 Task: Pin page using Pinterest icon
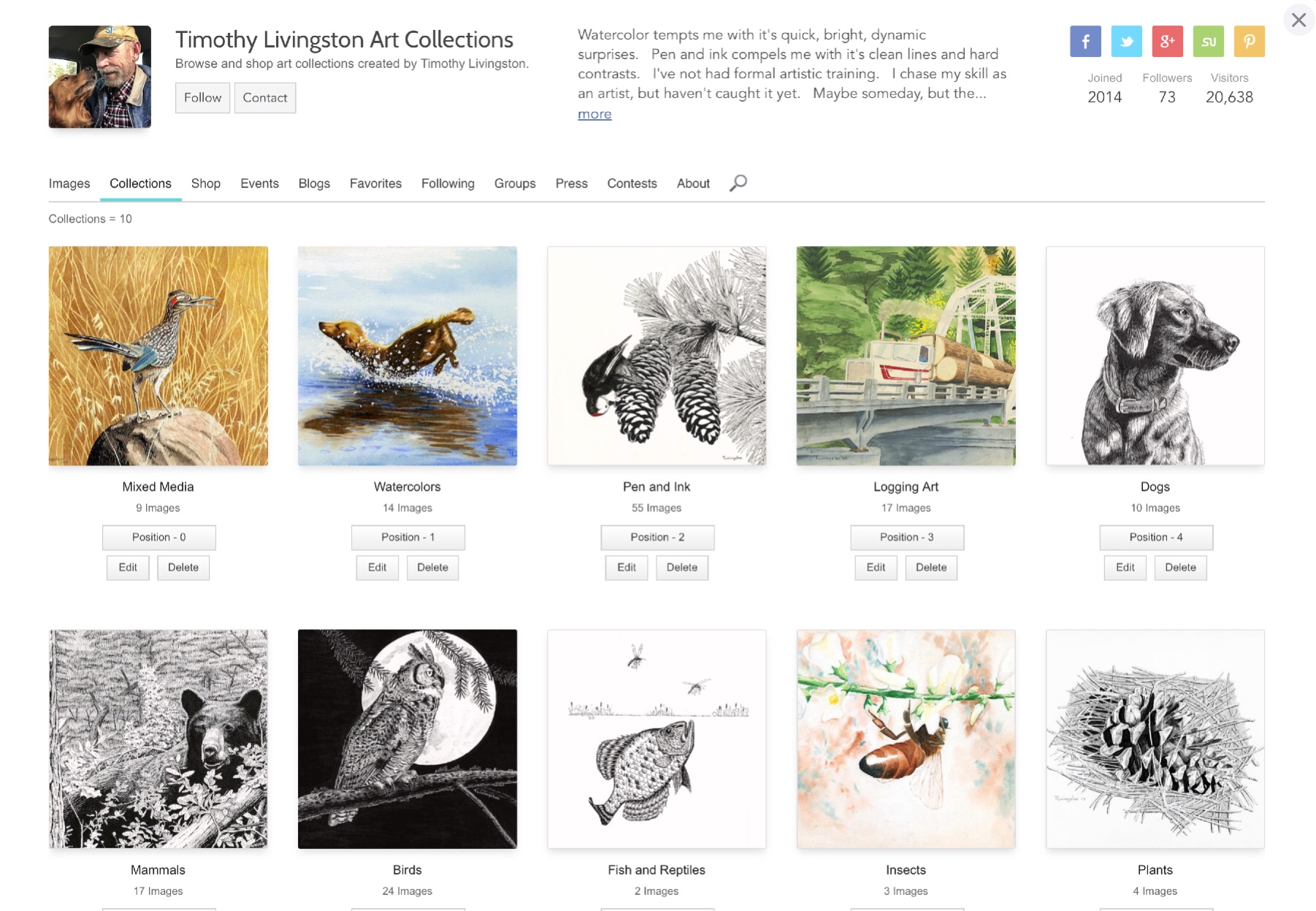1249,42
